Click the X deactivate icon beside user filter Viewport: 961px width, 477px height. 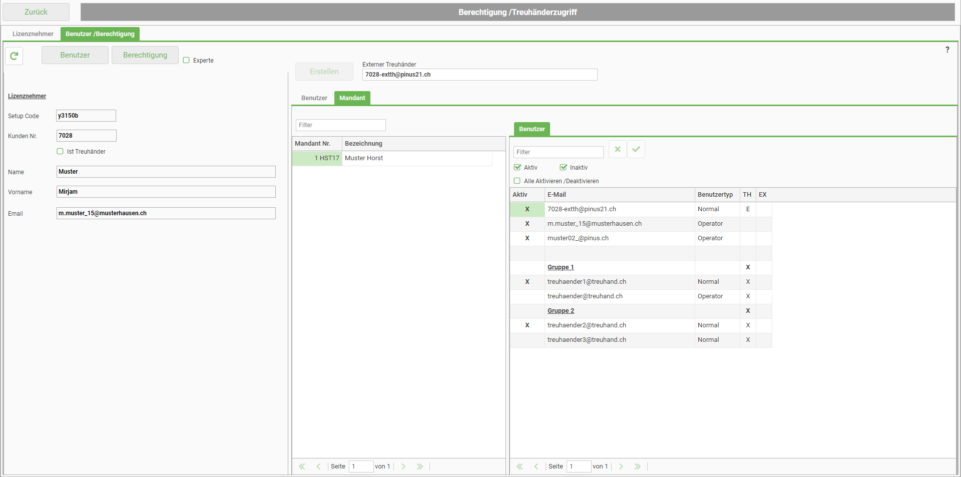coord(617,149)
